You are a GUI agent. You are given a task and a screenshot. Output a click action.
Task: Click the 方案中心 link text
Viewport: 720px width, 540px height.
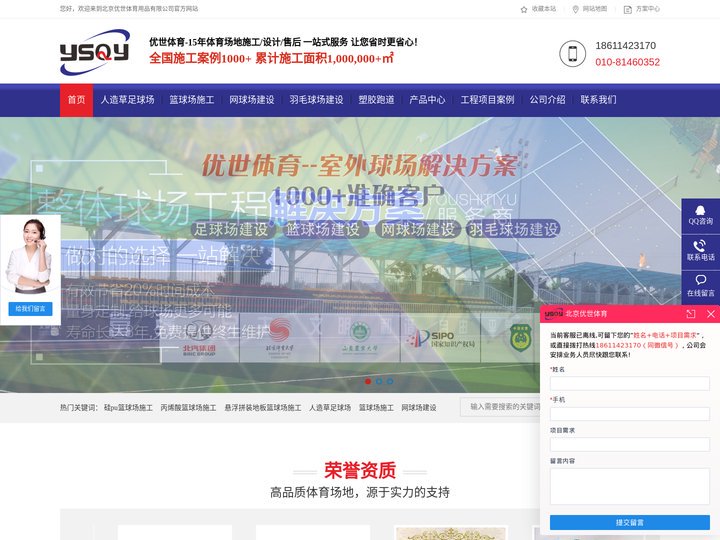(x=648, y=9)
